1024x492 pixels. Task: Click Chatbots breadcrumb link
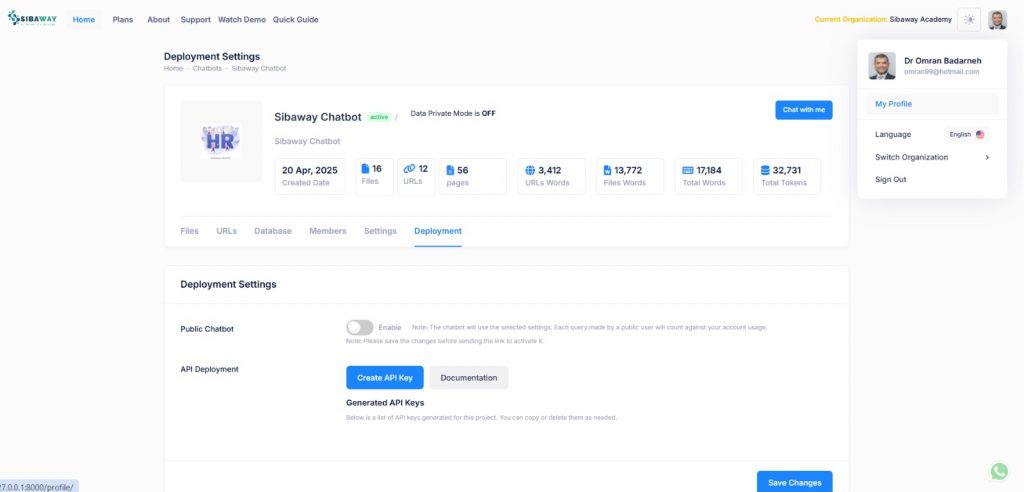(207, 69)
